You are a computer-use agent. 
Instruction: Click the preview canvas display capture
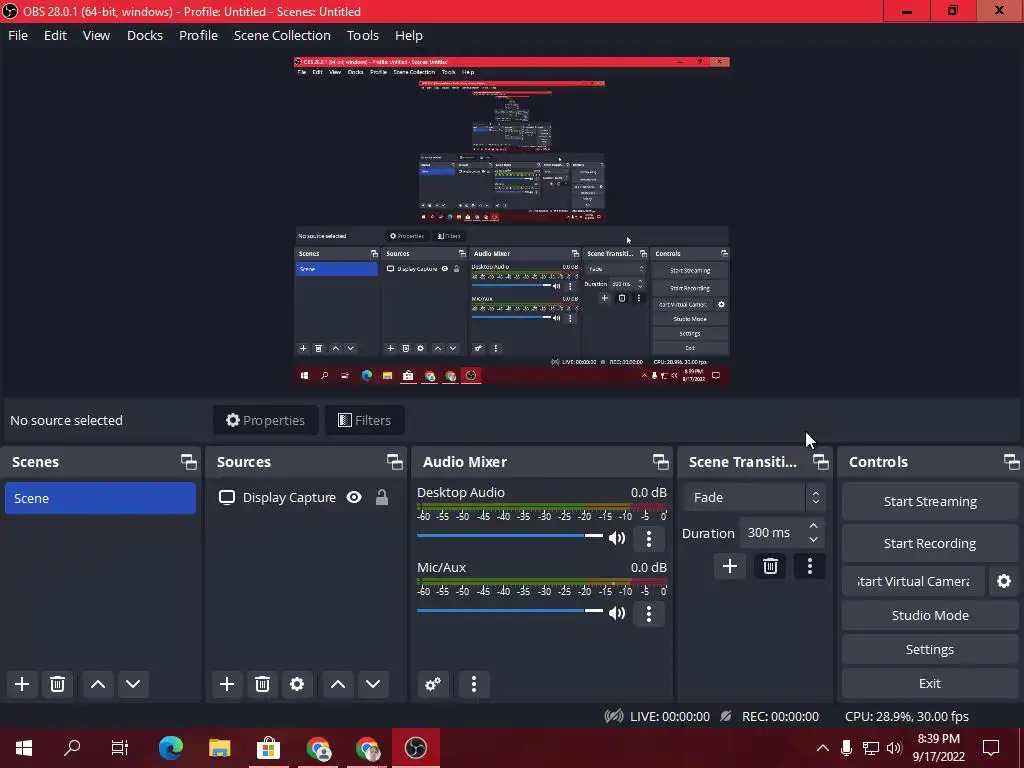511,221
